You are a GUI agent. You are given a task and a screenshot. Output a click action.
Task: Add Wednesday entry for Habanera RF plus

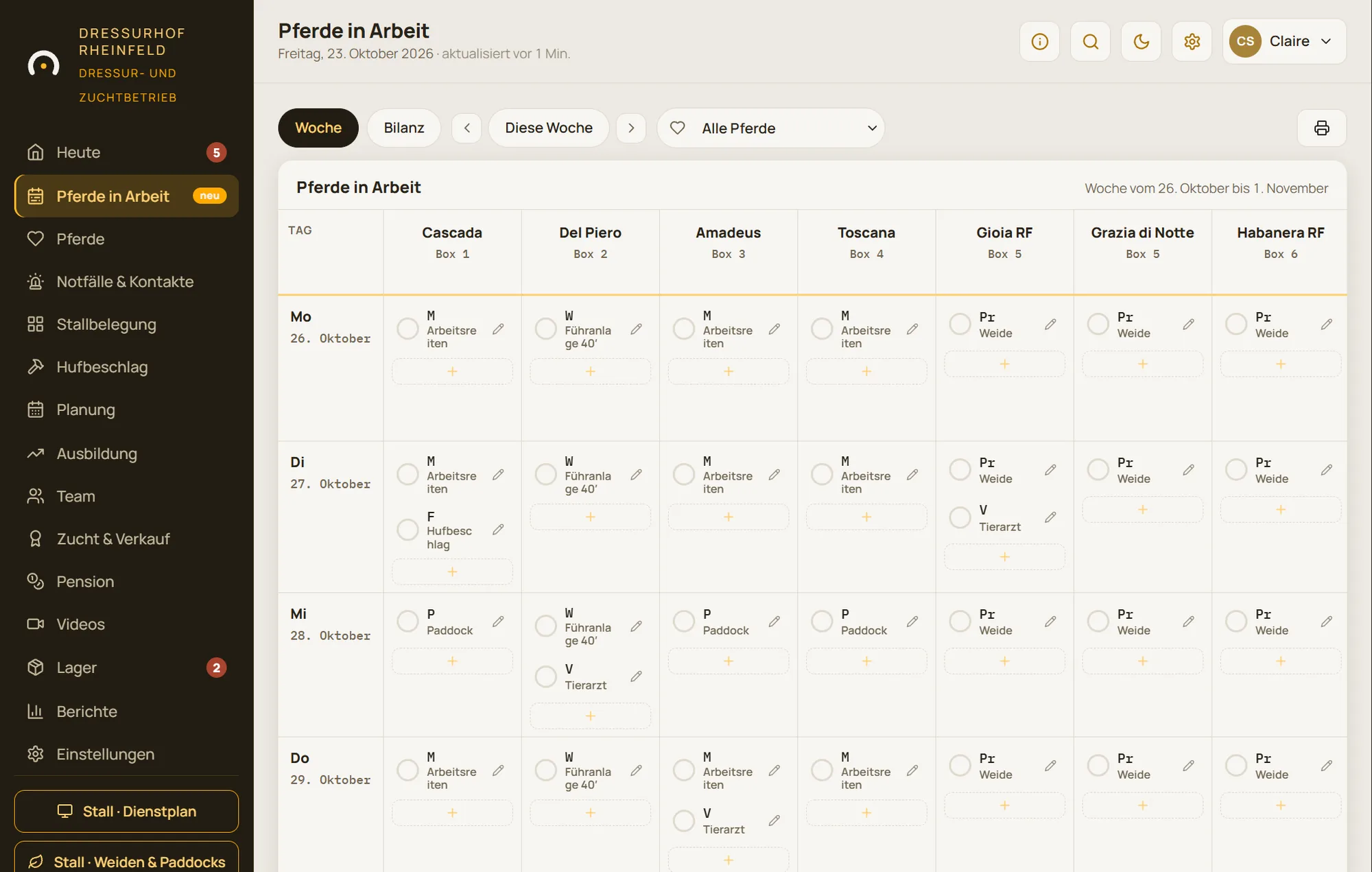1280,661
